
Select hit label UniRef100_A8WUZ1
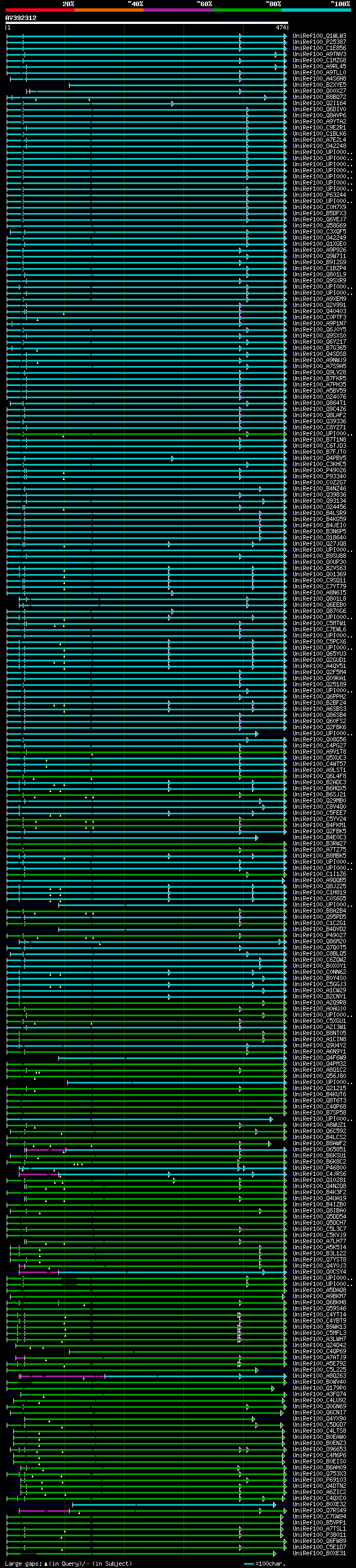pyautogui.click(x=319, y=1125)
